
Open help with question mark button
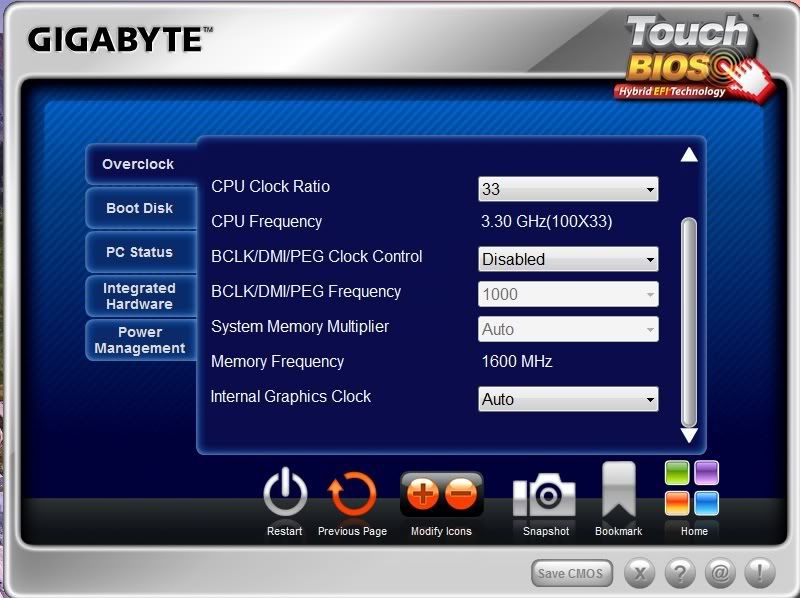click(x=680, y=573)
